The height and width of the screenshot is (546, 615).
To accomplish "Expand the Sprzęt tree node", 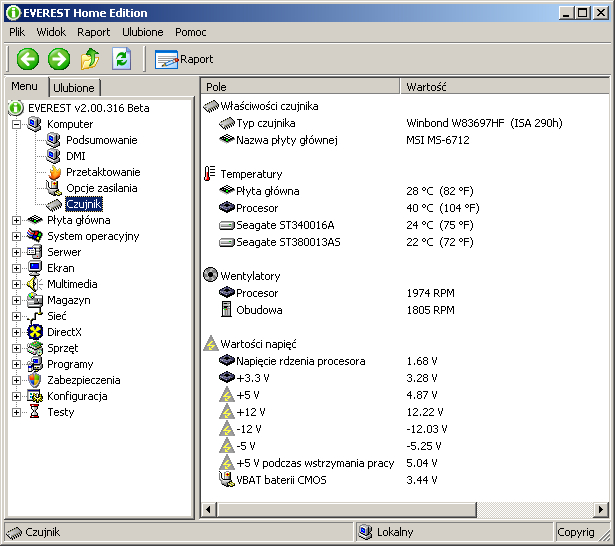I will point(16,348).
